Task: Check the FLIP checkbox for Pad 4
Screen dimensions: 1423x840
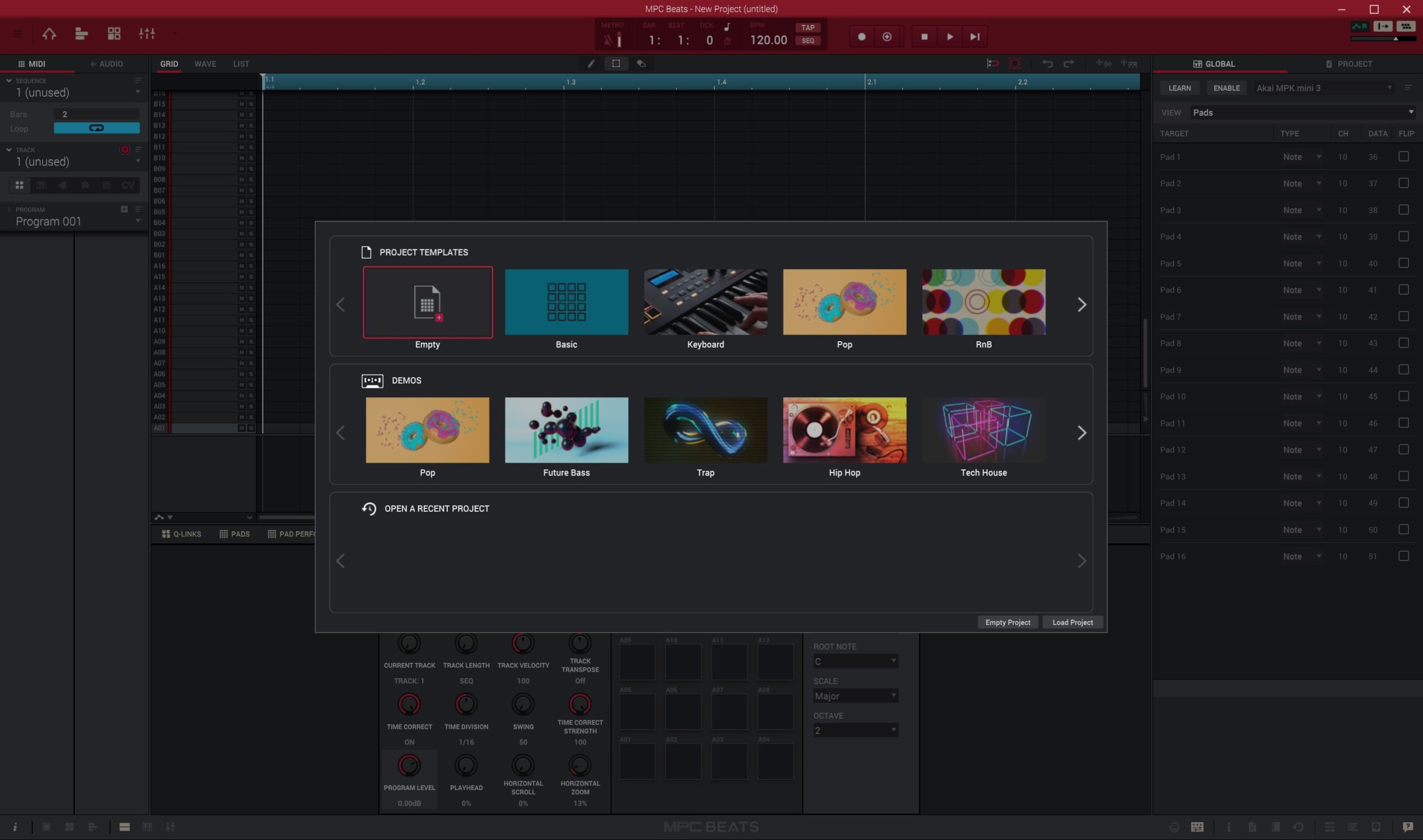Action: tap(1403, 237)
